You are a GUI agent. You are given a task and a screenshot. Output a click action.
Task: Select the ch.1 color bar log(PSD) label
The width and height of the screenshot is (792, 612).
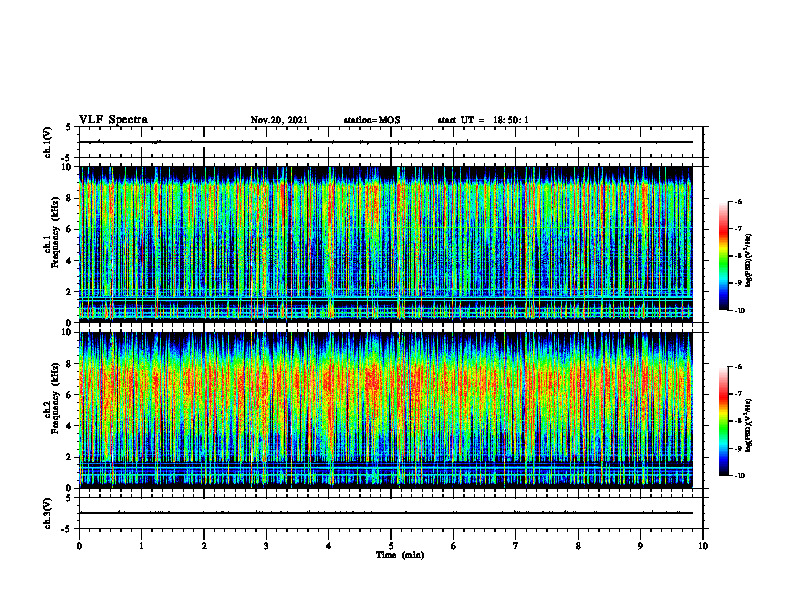[749, 261]
